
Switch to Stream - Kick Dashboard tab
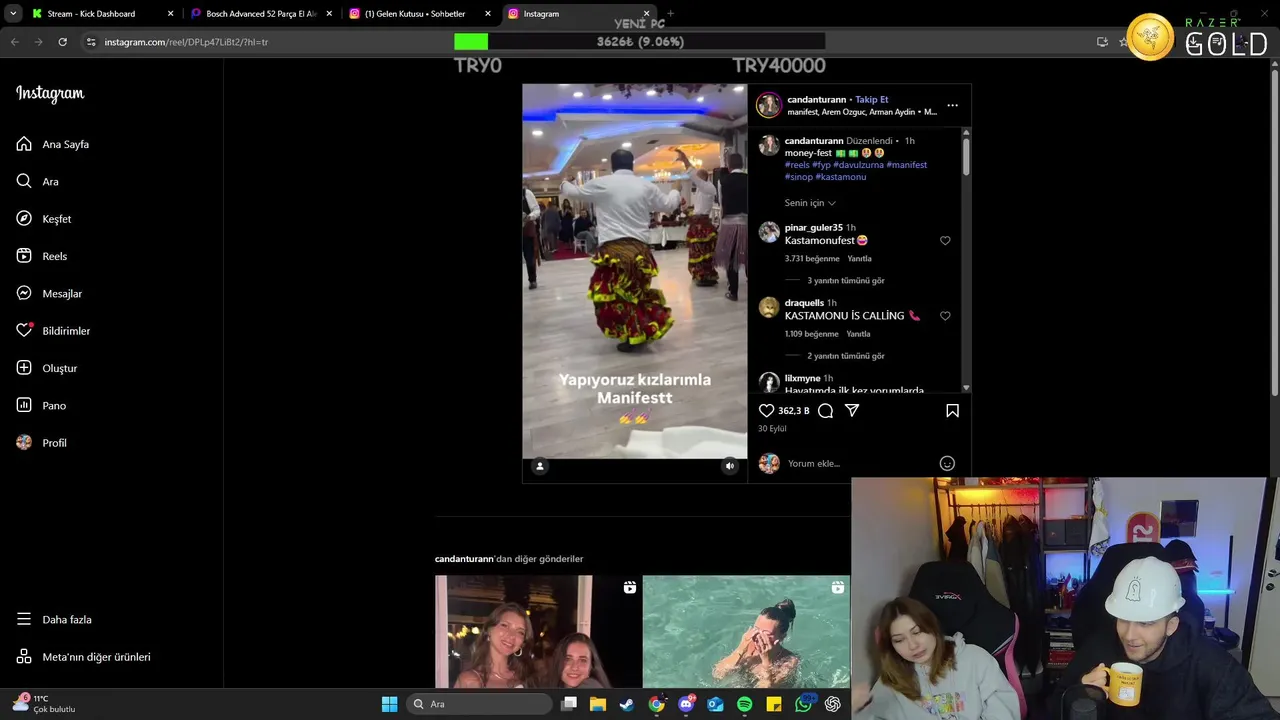pyautogui.click(x=102, y=14)
